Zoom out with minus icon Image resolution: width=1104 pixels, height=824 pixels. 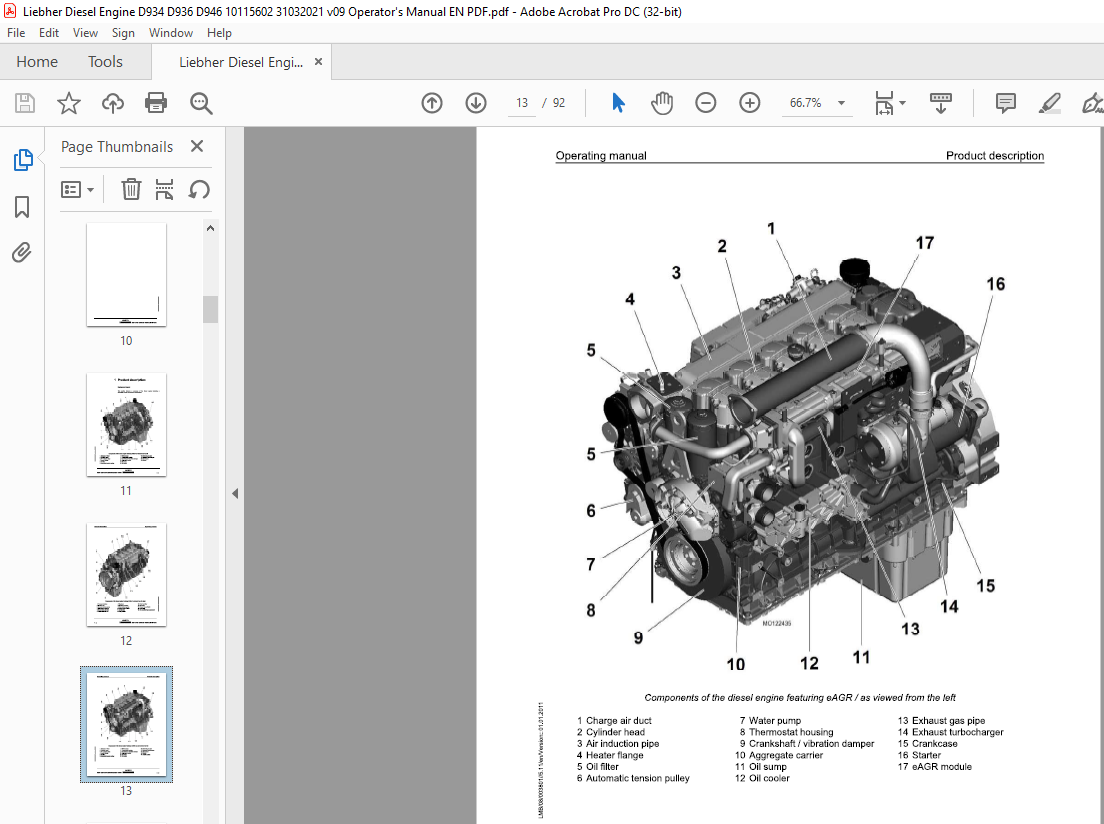click(705, 104)
